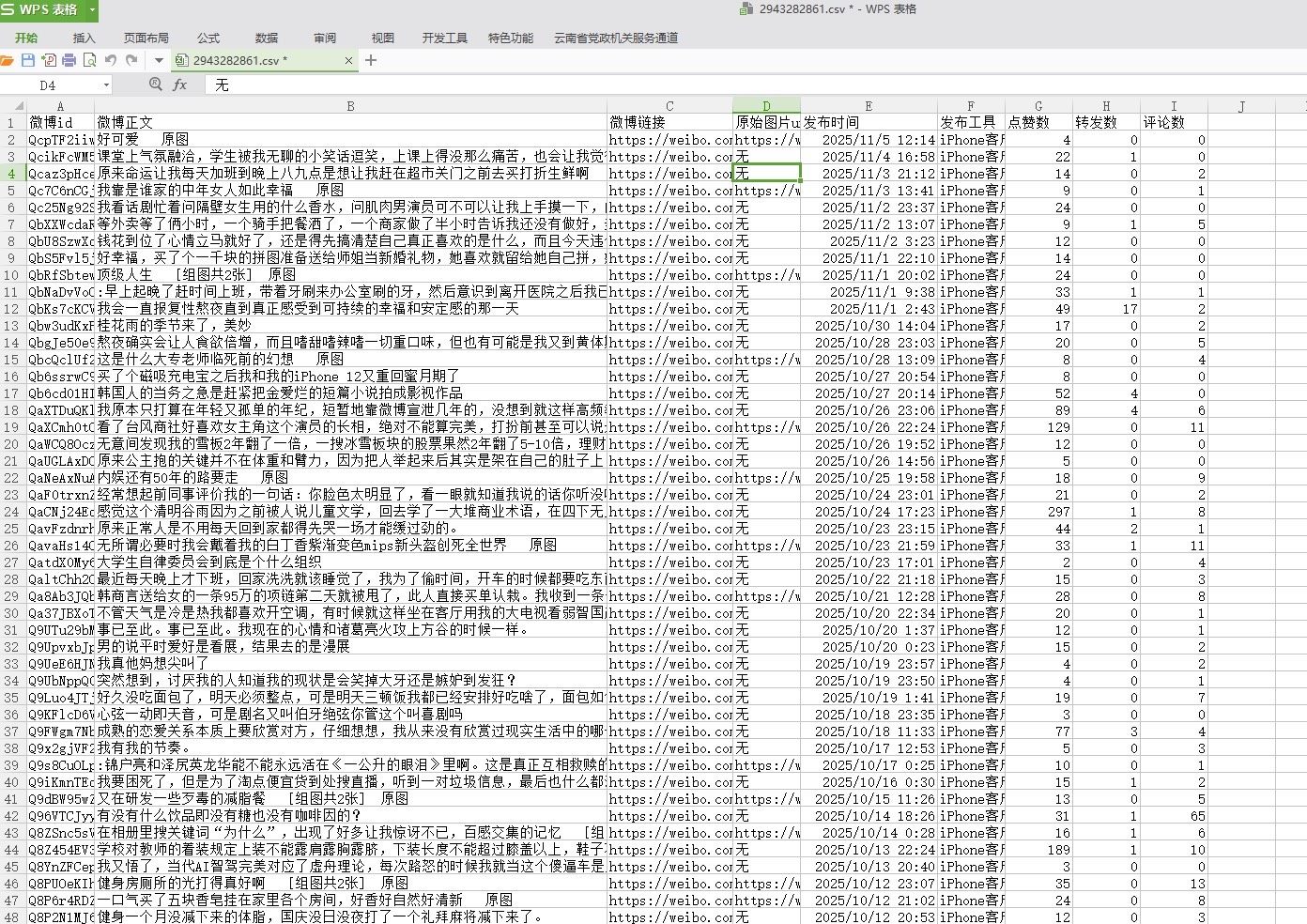Open the 视图 tab
This screenshot has width=1307, height=924.
[383, 38]
